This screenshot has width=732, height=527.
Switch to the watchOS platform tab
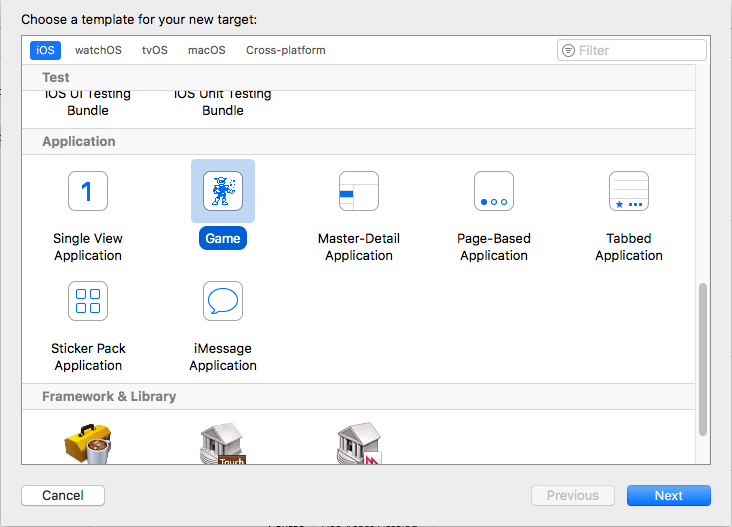point(98,50)
